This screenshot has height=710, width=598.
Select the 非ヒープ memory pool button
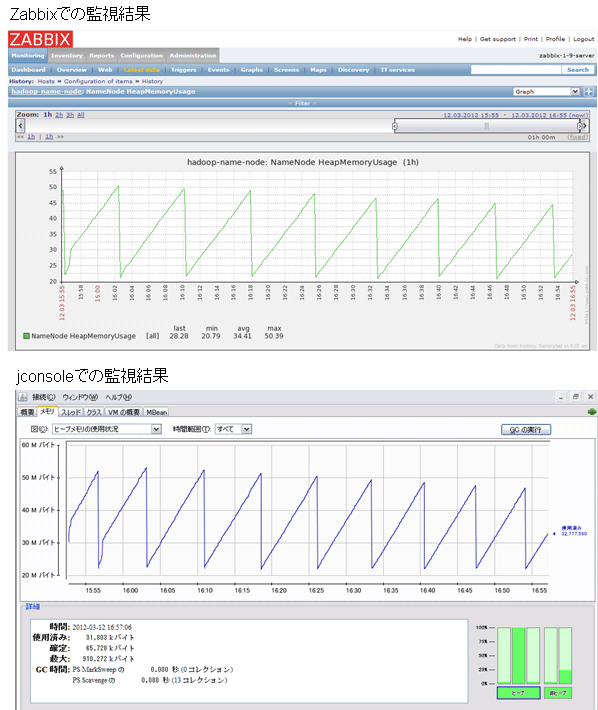pos(558,693)
